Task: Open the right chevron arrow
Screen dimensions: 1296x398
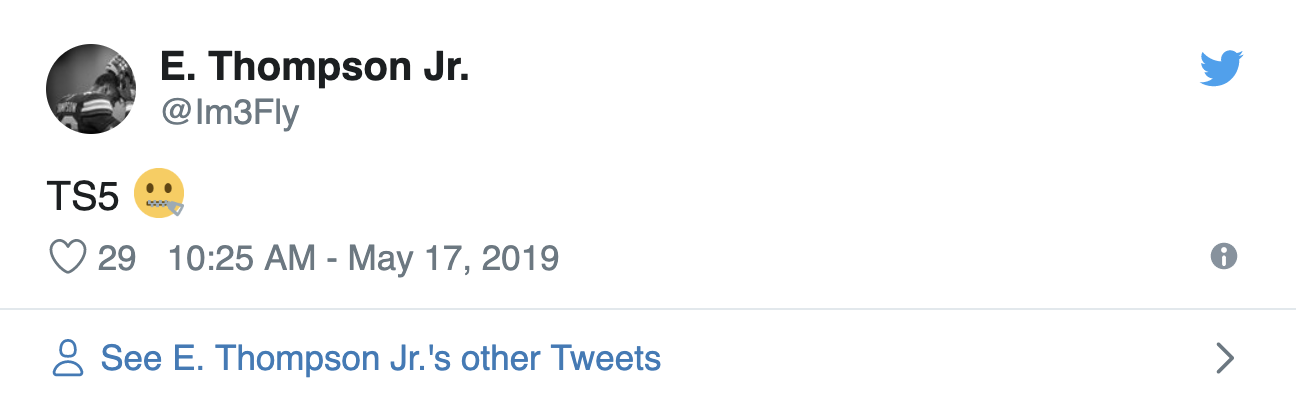Action: [x=1225, y=358]
